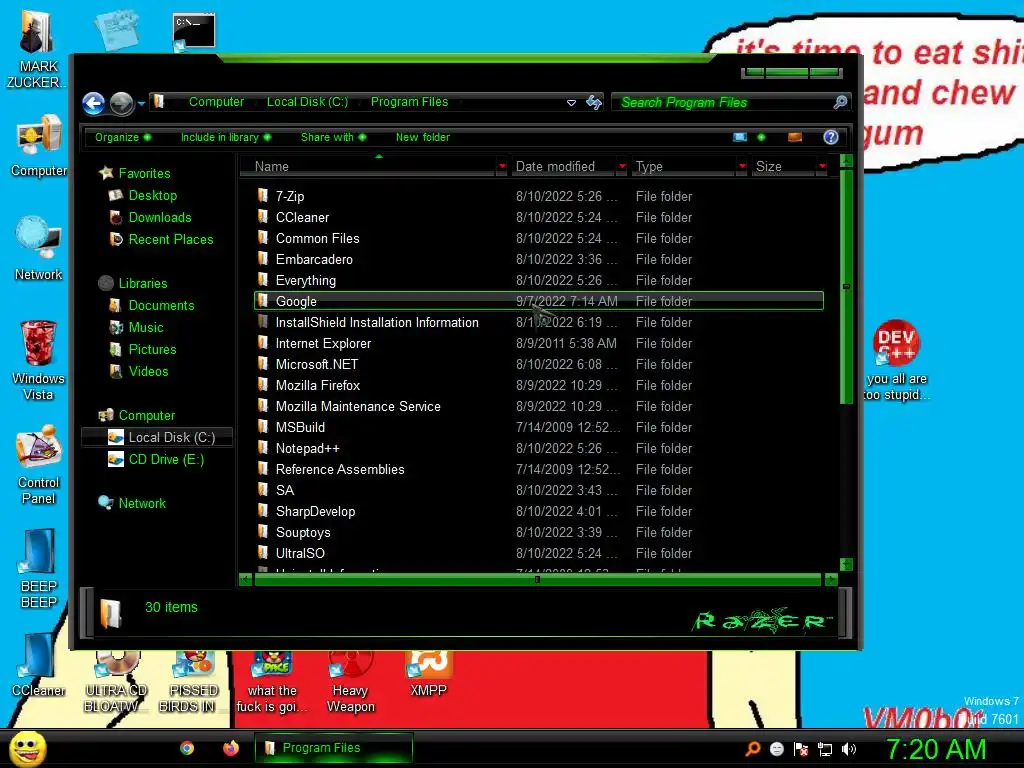Click the vertical scrollbar thumb
Viewport: 1024px width, 768px height.
[x=846, y=286]
